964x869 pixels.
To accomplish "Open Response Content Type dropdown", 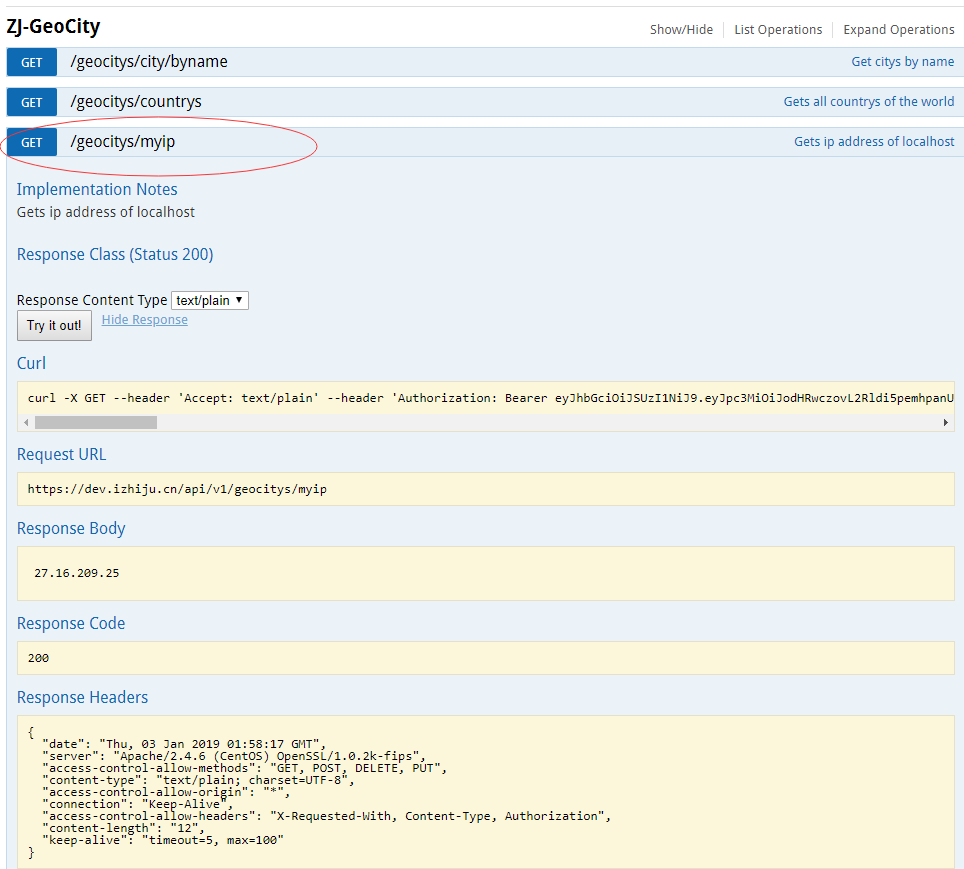I will [x=210, y=300].
